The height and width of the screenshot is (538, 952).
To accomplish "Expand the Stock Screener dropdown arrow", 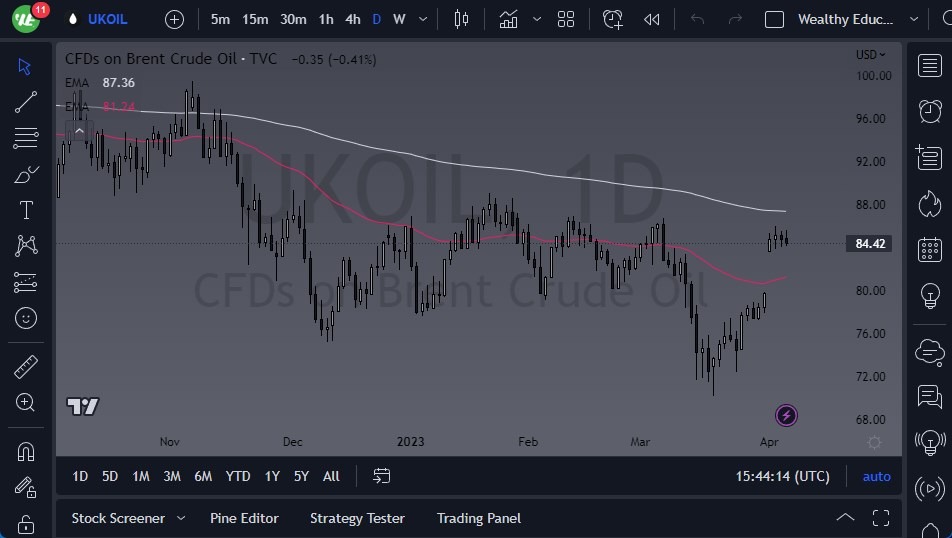I will 181,518.
